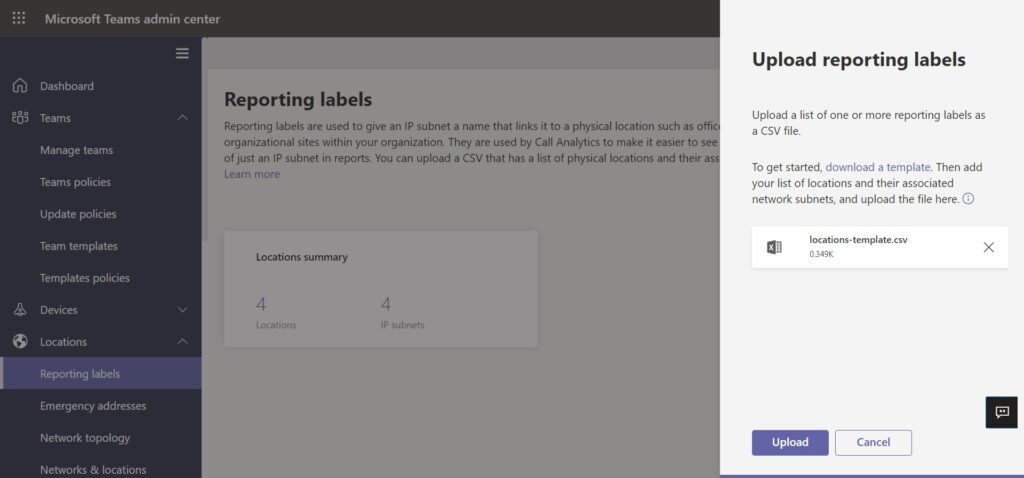Screen dimensions: 1024x478
Task: Collapse the Locations section chevron
Action: 182,342
